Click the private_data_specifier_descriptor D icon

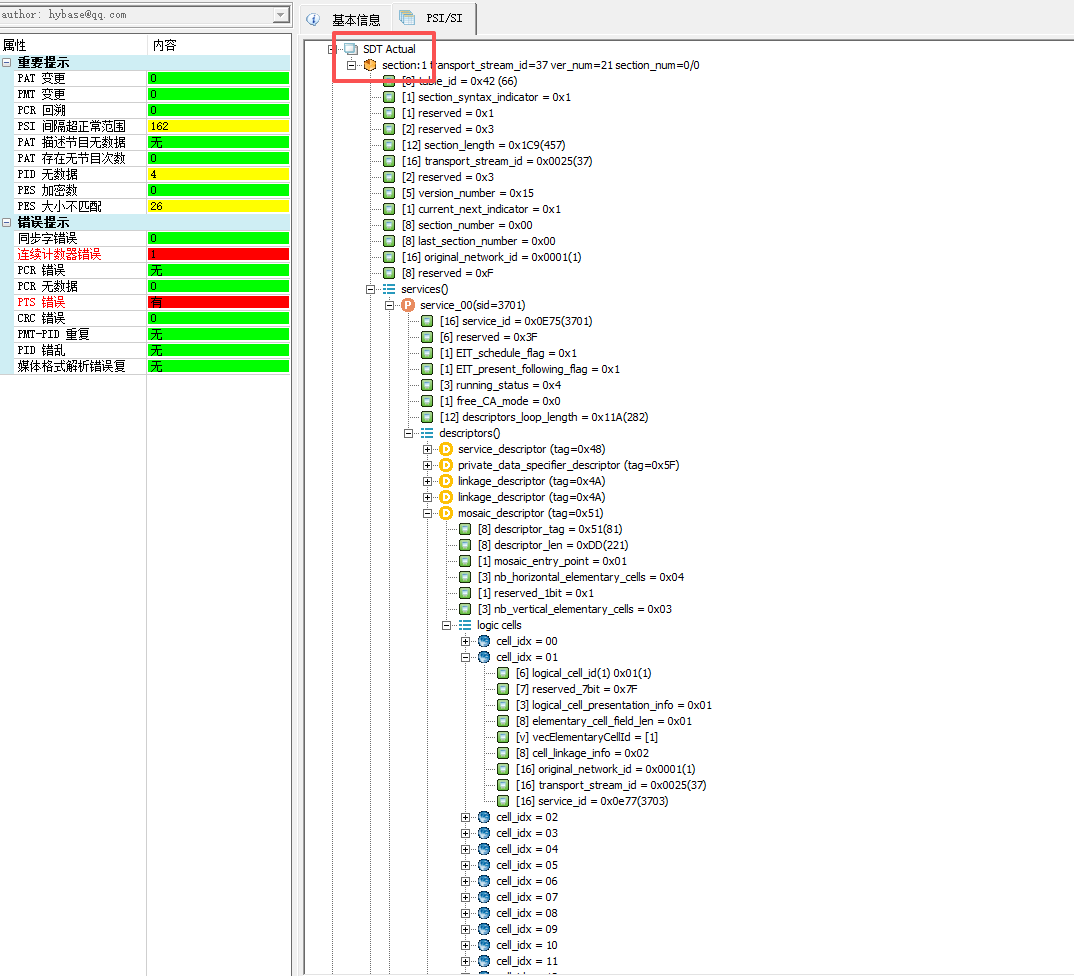[446, 465]
